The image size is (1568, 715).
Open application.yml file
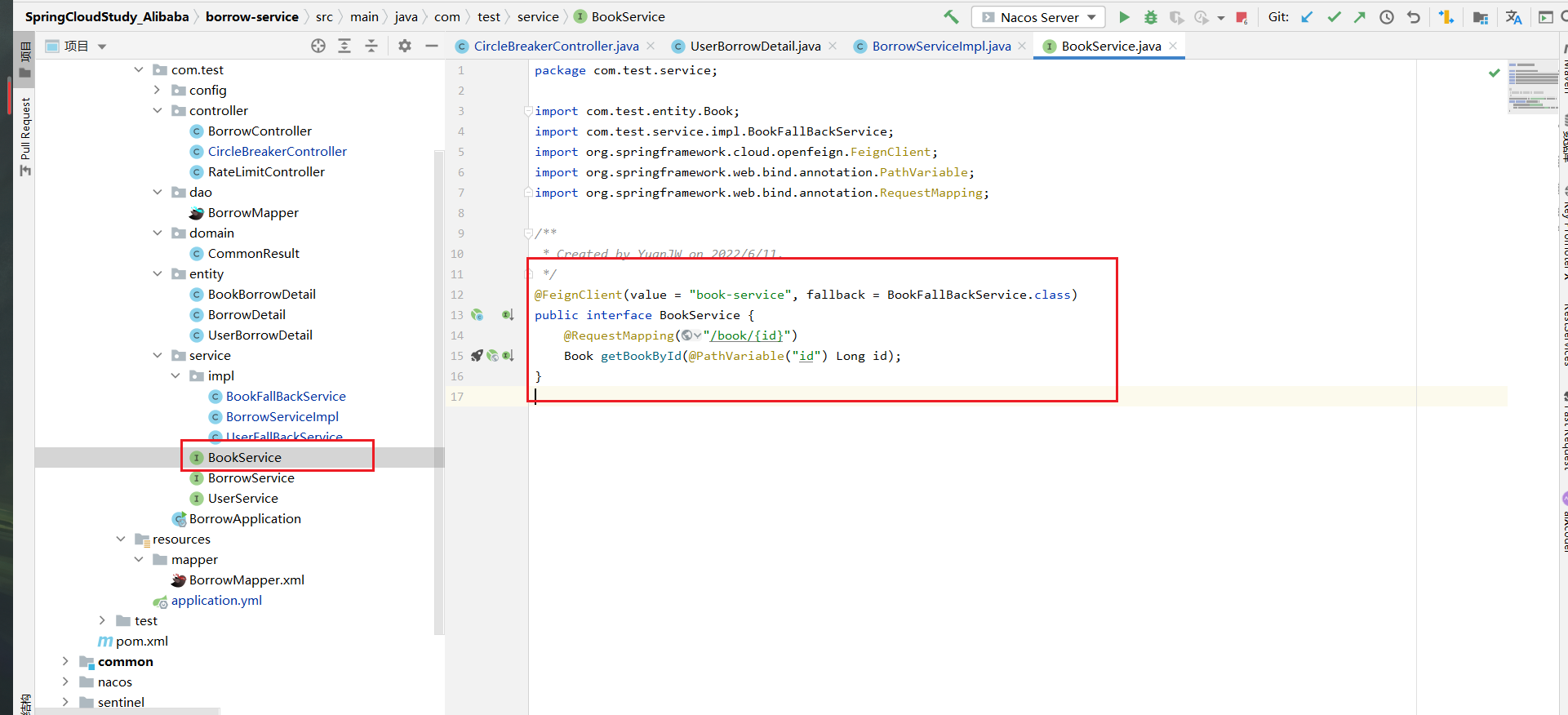coord(216,601)
